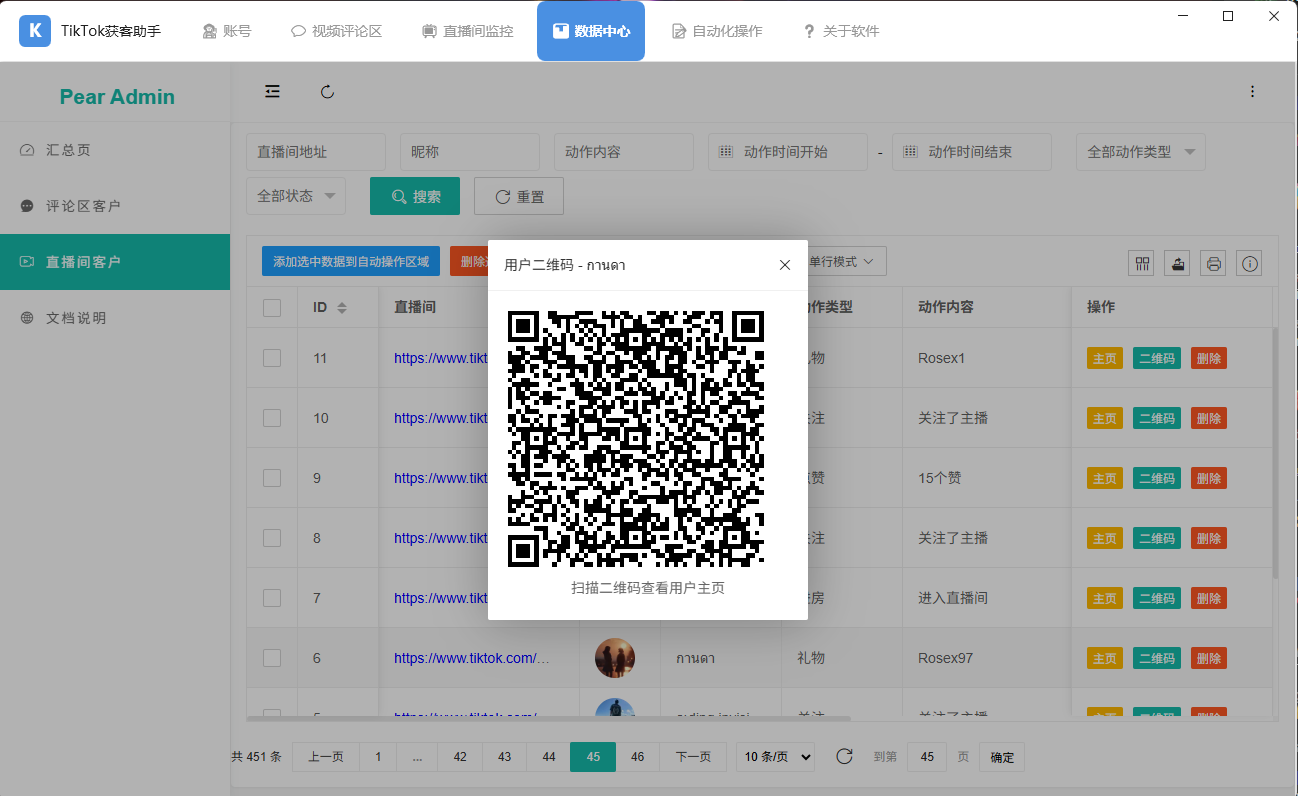Click 添加选中数据到自动操作区域 button
1298x796 pixels.
coord(351,261)
